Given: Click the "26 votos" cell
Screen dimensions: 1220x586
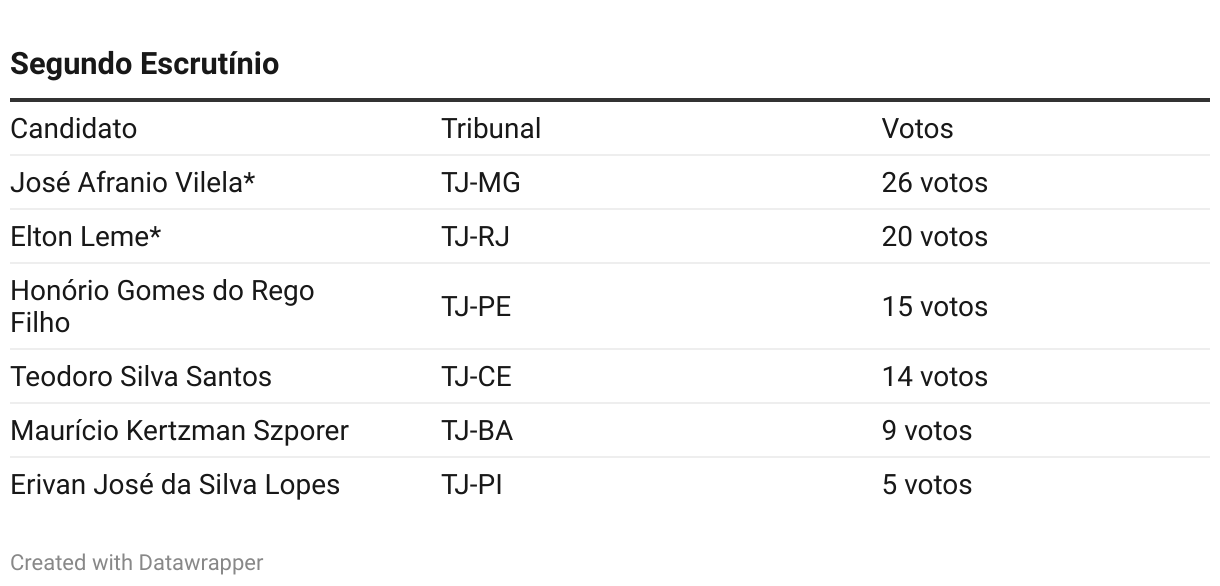Looking at the screenshot, I should [934, 183].
